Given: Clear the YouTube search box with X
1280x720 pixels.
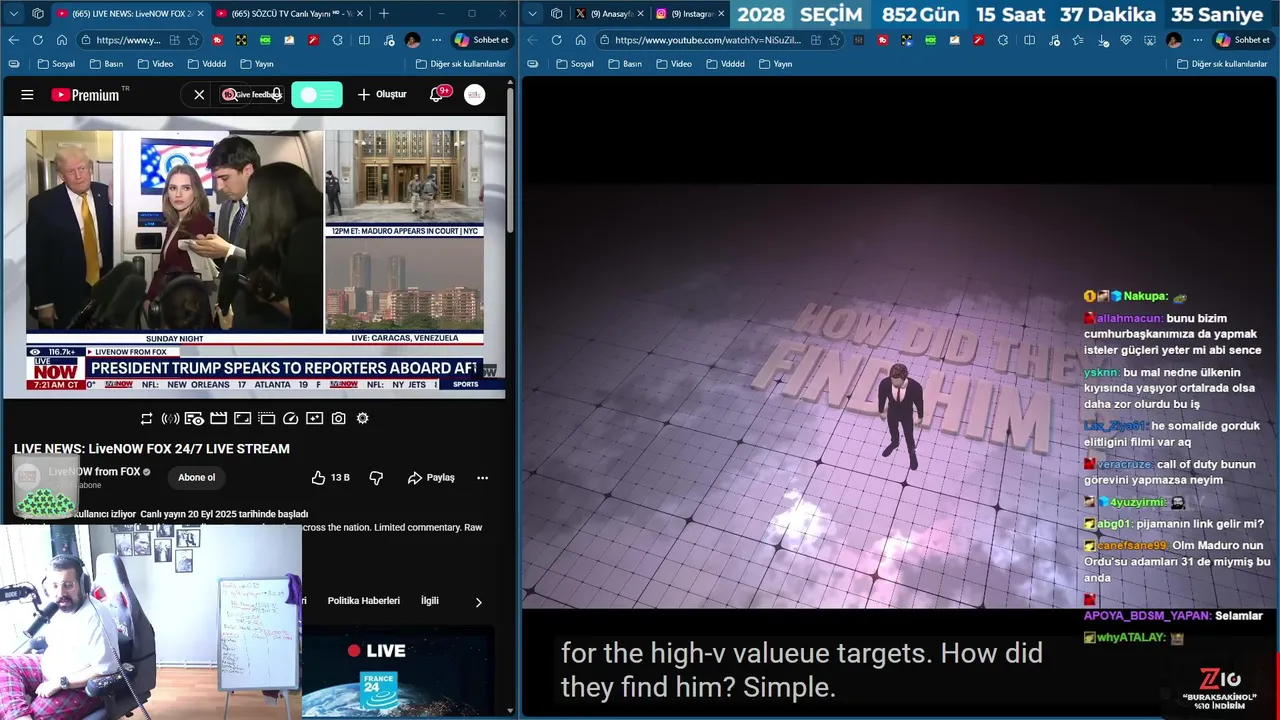Looking at the screenshot, I should [x=199, y=95].
